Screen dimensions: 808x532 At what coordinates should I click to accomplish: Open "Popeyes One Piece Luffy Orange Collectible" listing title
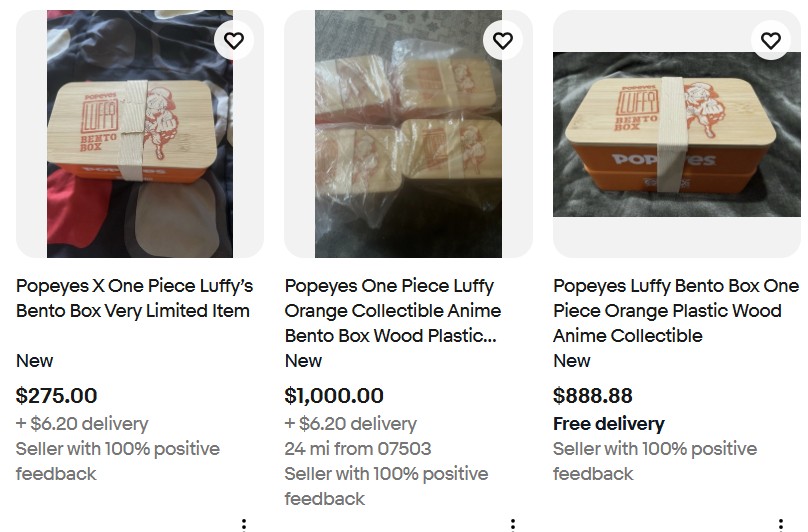(393, 310)
